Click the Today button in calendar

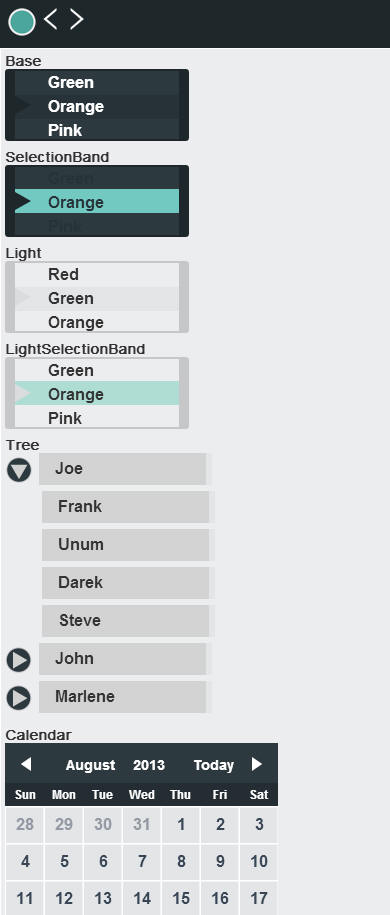(x=214, y=765)
